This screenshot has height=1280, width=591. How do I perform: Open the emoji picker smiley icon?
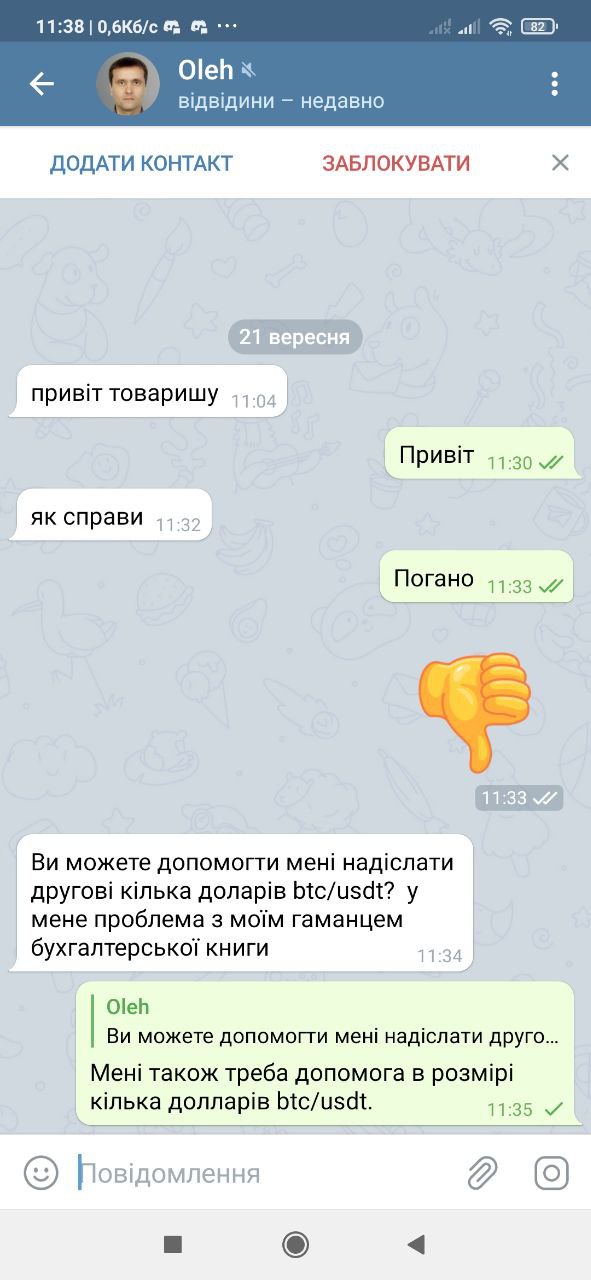[x=41, y=1172]
